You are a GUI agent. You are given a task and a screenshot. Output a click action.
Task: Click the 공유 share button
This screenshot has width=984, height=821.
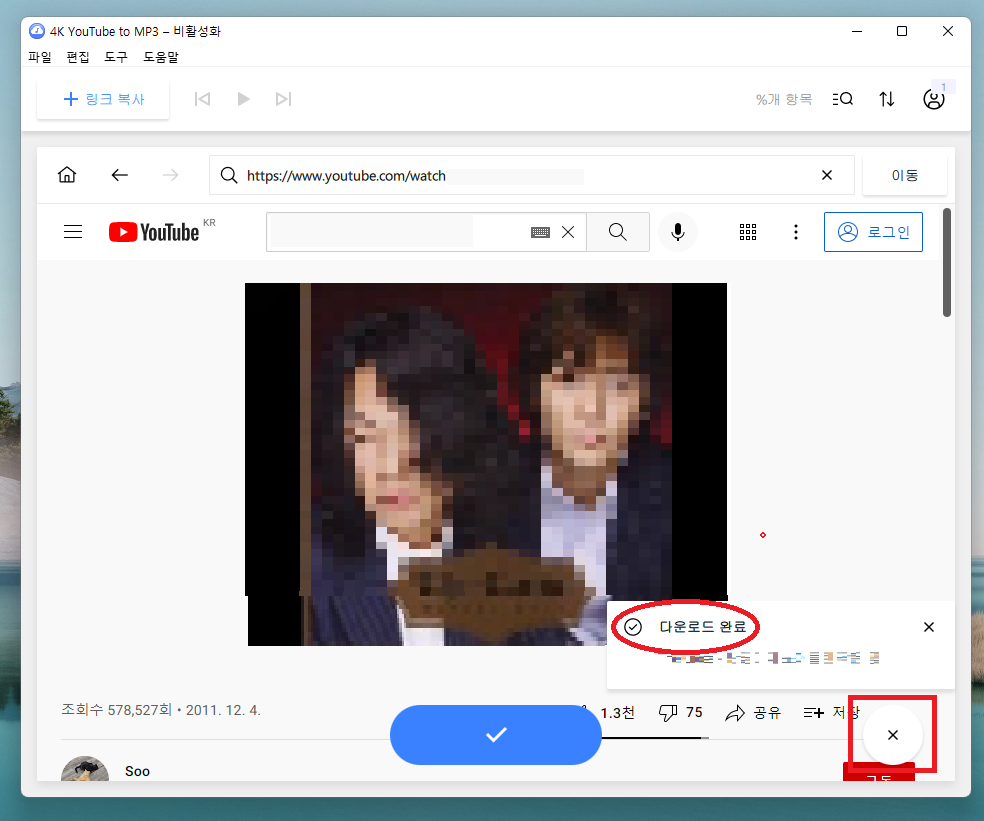point(753,712)
